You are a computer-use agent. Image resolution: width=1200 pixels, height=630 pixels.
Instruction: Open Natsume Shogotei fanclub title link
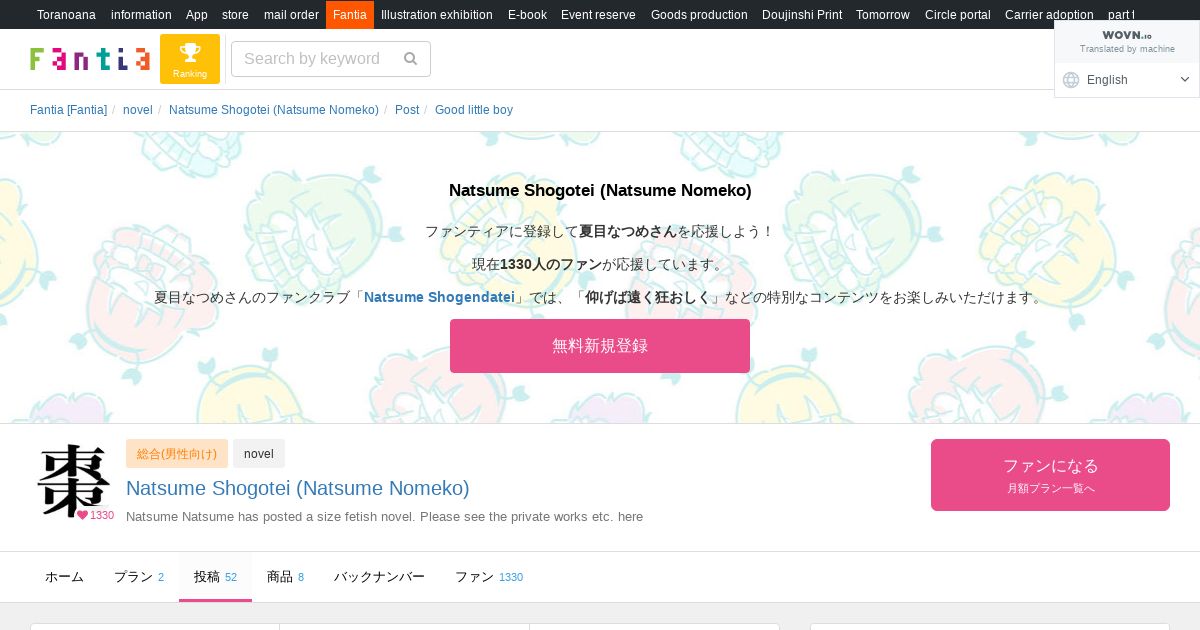(298, 488)
